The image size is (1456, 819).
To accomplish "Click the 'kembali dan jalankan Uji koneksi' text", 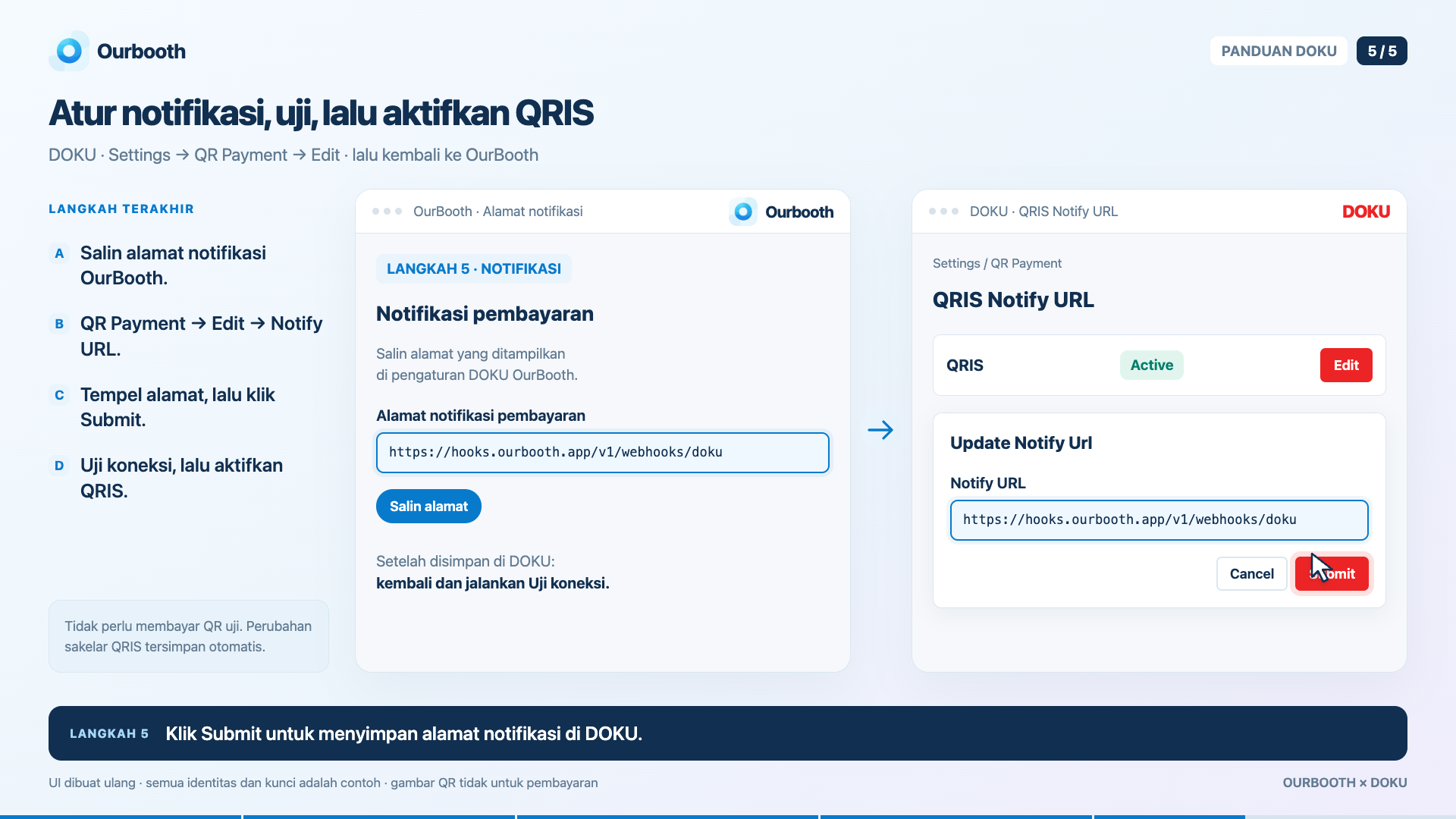I will 493,583.
